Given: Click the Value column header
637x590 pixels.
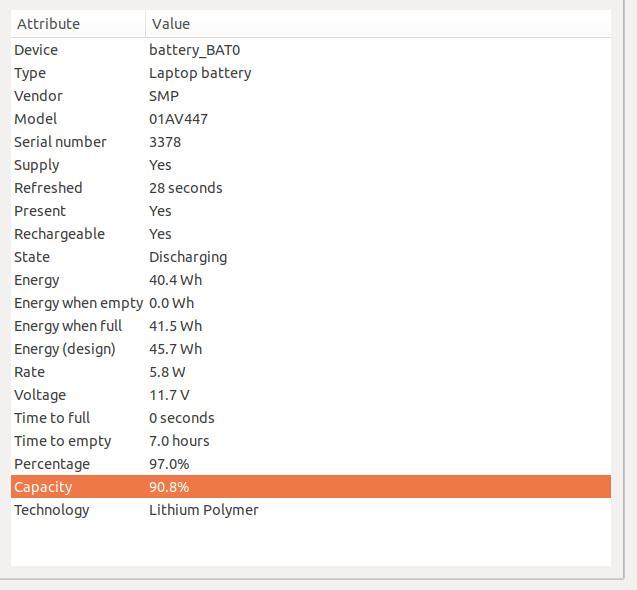Looking at the screenshot, I should (378, 24).
